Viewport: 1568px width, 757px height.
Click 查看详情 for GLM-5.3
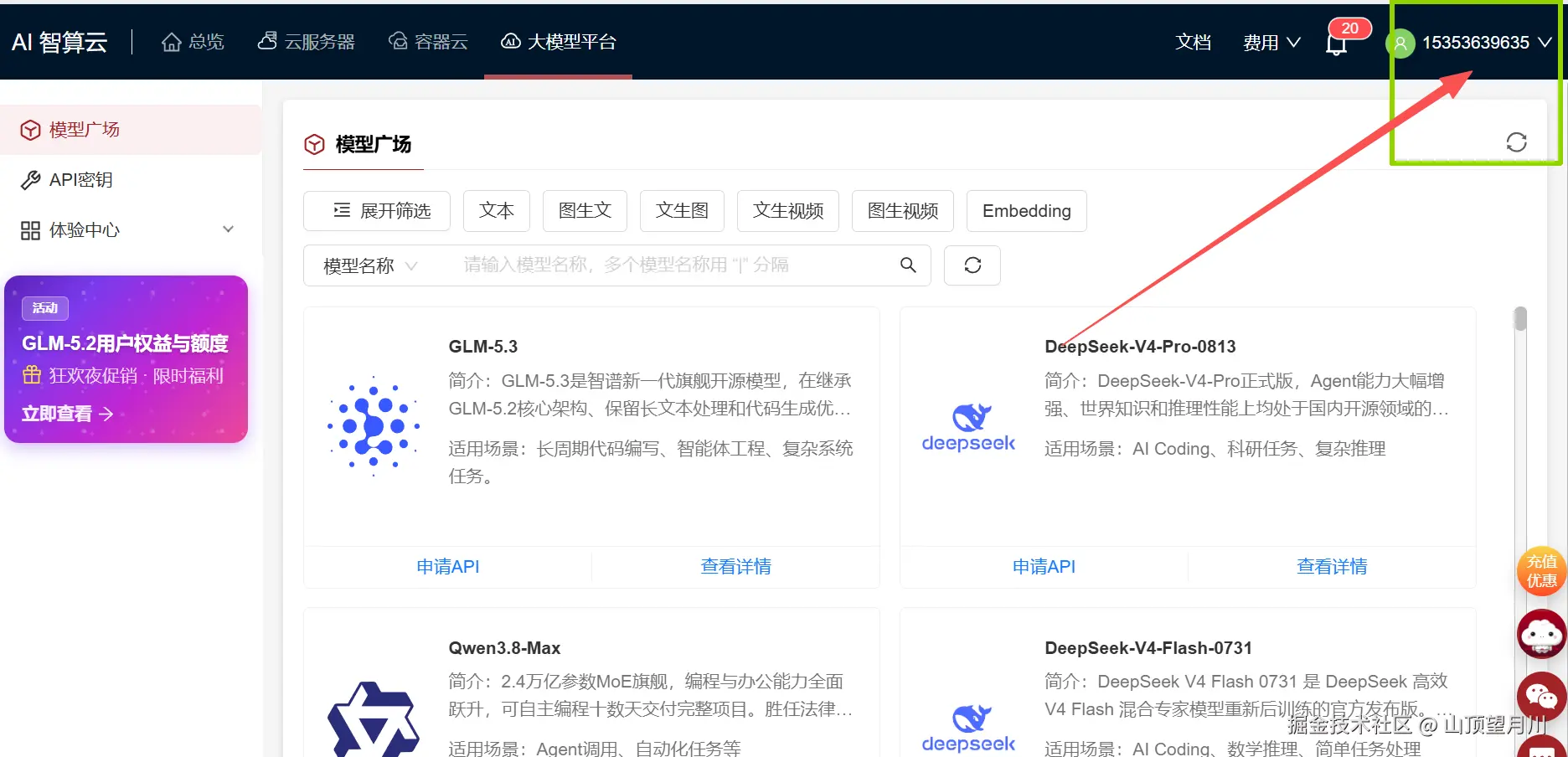pos(736,567)
